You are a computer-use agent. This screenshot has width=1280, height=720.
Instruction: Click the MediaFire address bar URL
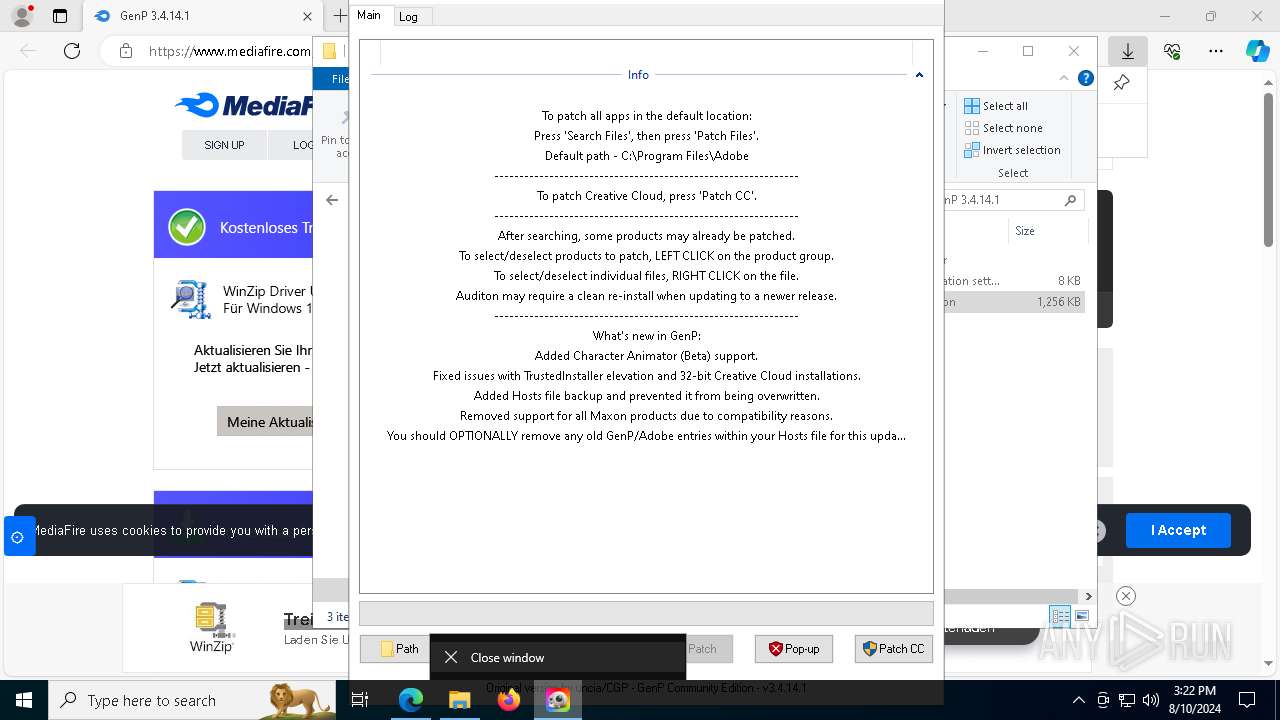tap(229, 51)
